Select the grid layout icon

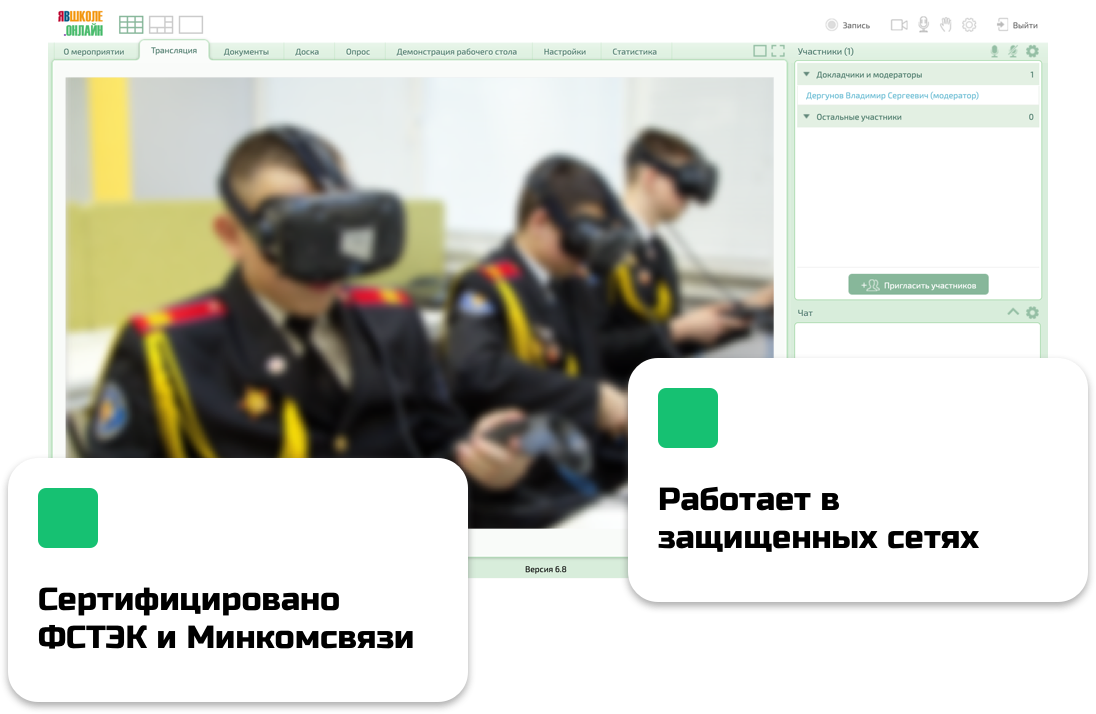(x=131, y=24)
